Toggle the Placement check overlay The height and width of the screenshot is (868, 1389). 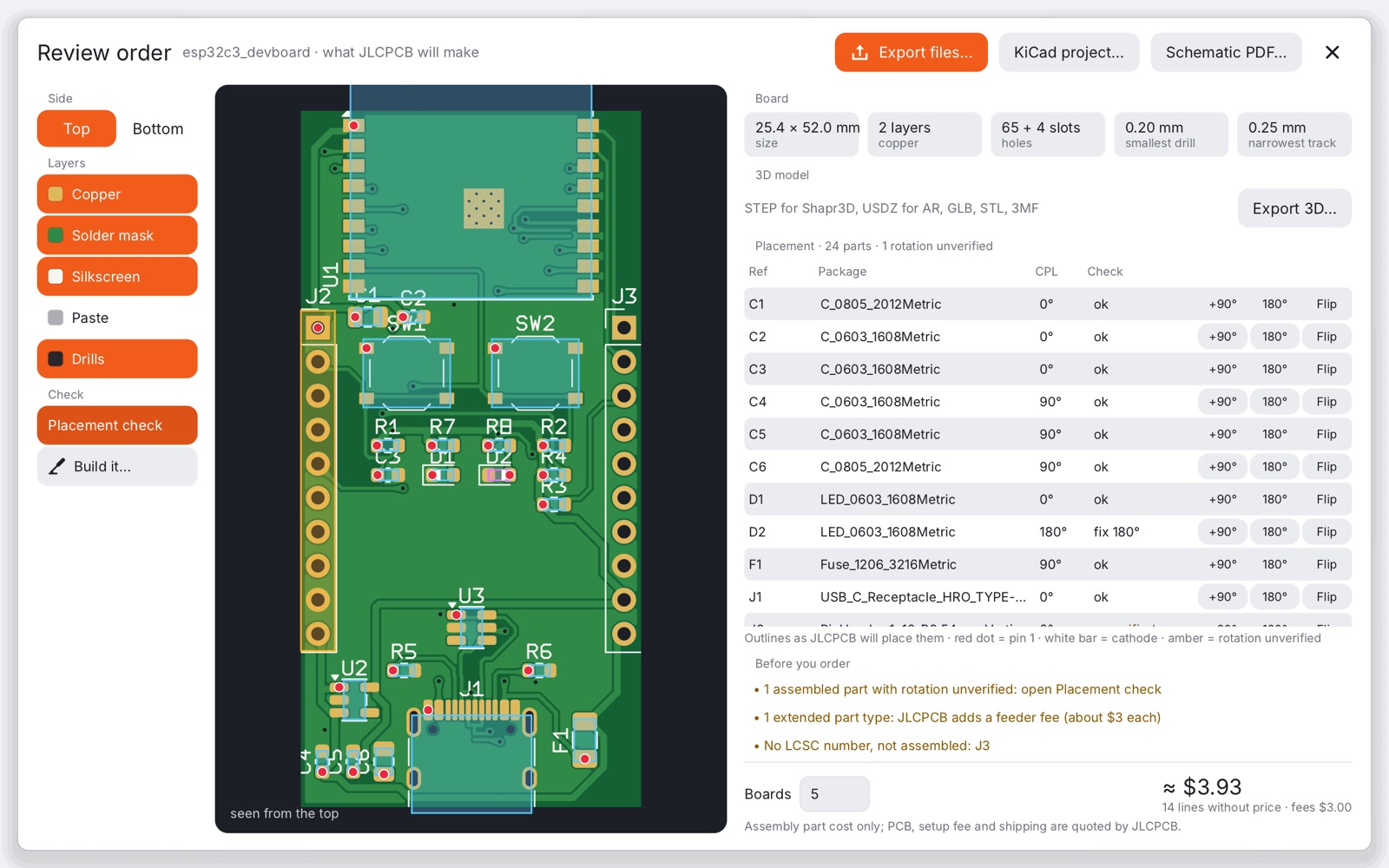[117, 425]
